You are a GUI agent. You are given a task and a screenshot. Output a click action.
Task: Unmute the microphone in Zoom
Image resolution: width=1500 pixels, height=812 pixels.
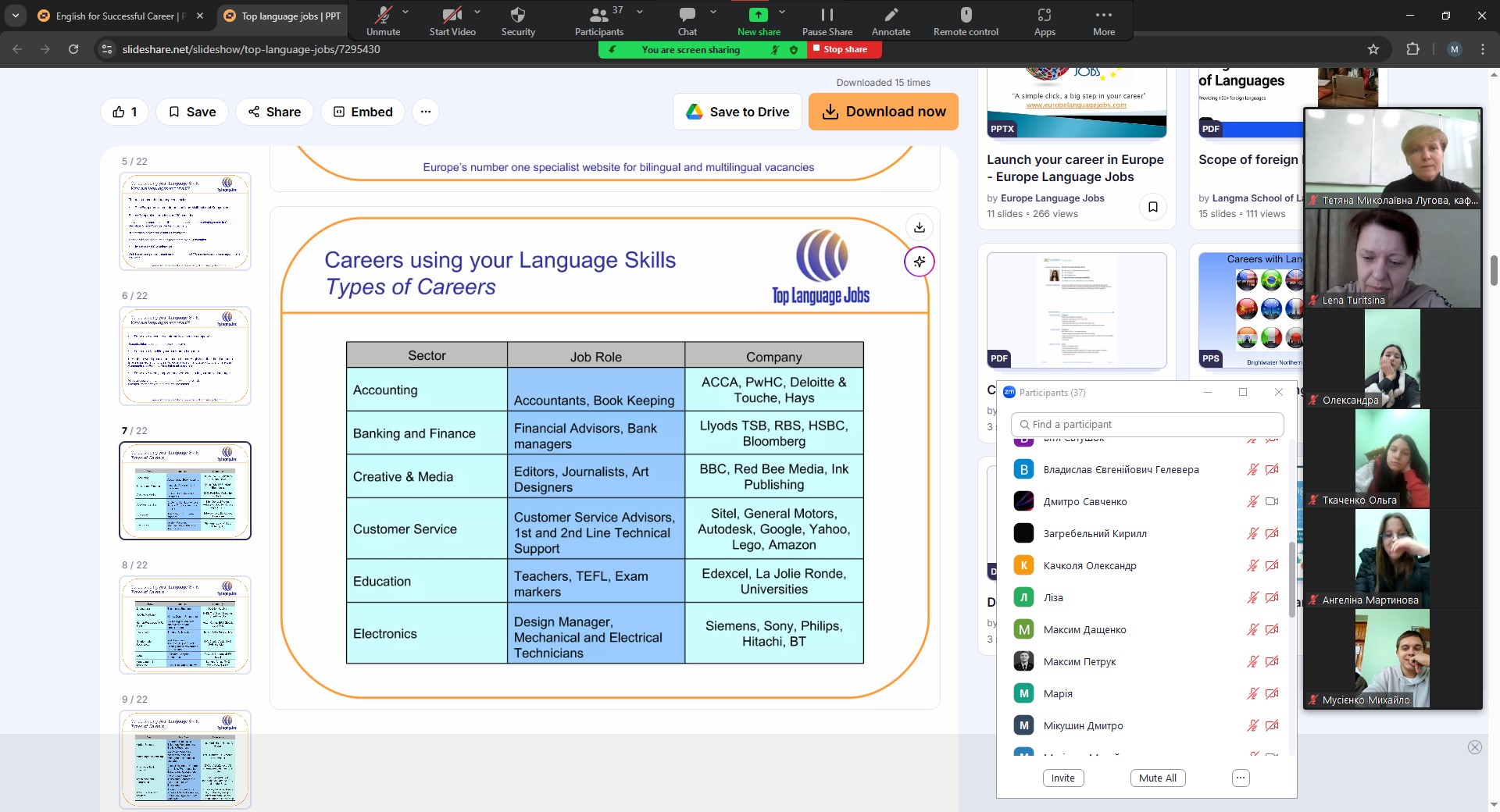pos(383,16)
